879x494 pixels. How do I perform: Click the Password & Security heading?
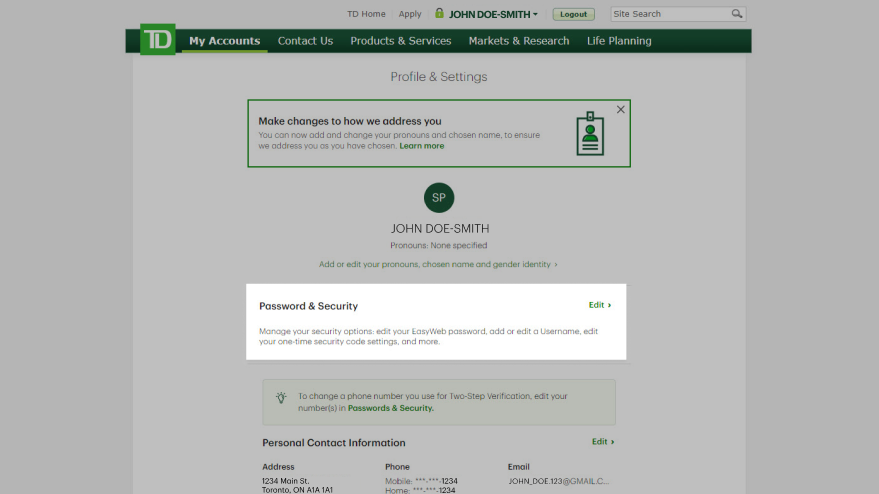tap(308, 306)
